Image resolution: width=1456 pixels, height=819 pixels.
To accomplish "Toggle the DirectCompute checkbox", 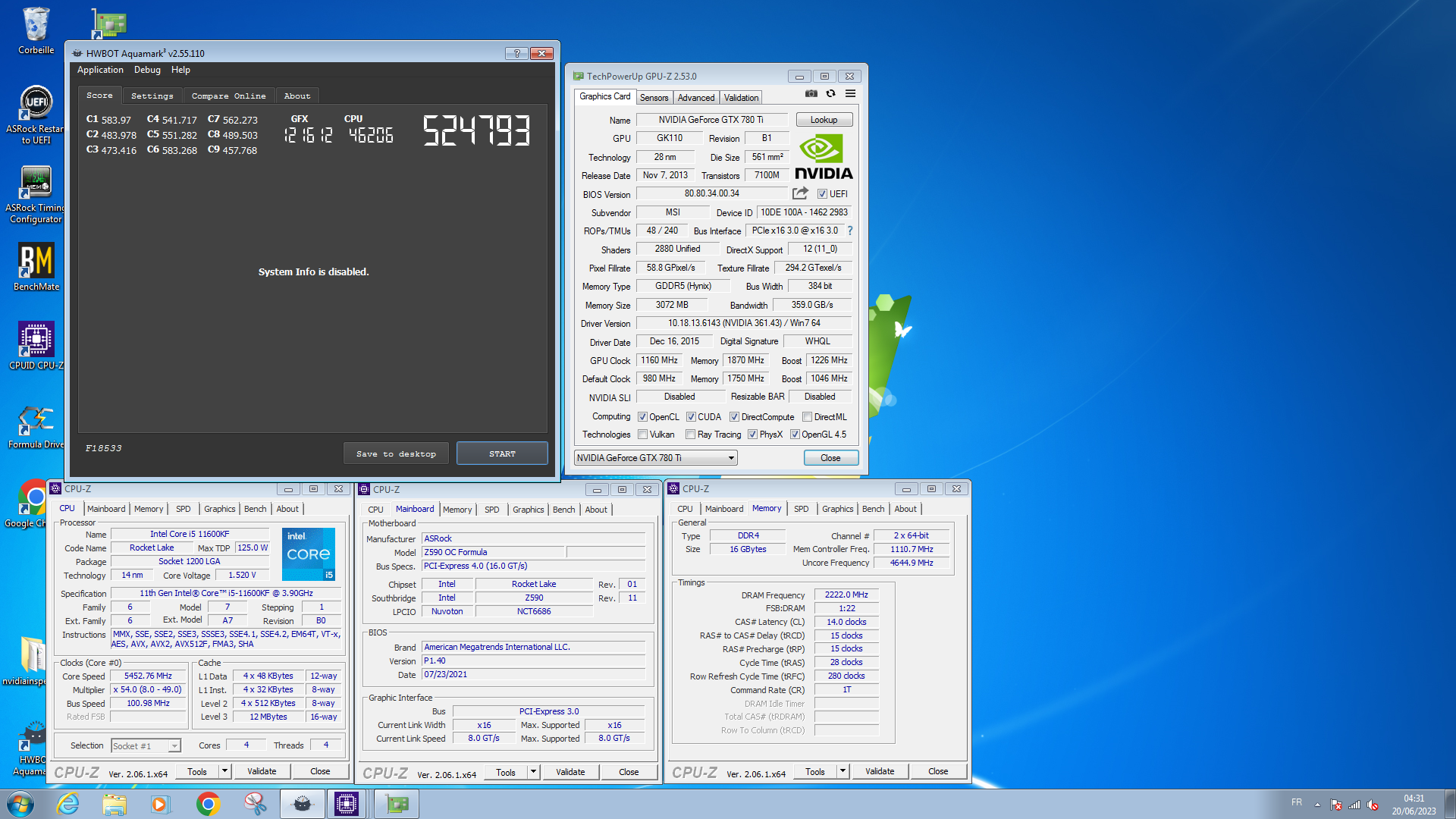I will (x=734, y=417).
